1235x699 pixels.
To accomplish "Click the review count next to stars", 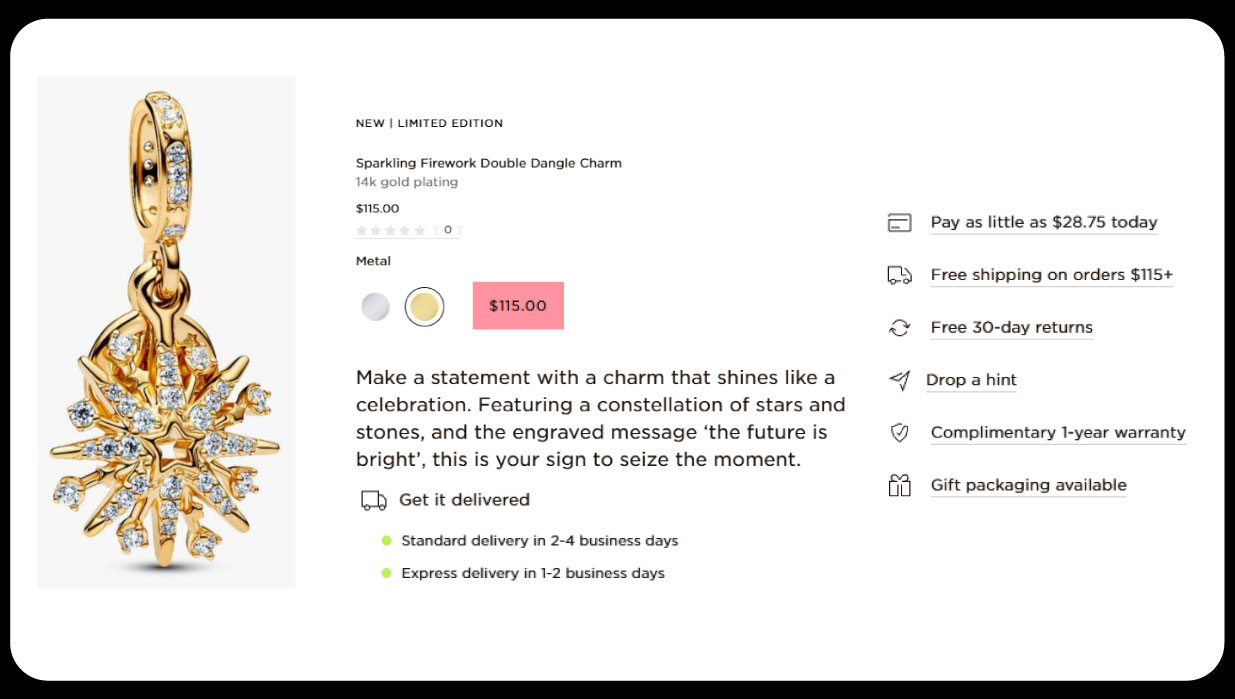I will [x=447, y=230].
